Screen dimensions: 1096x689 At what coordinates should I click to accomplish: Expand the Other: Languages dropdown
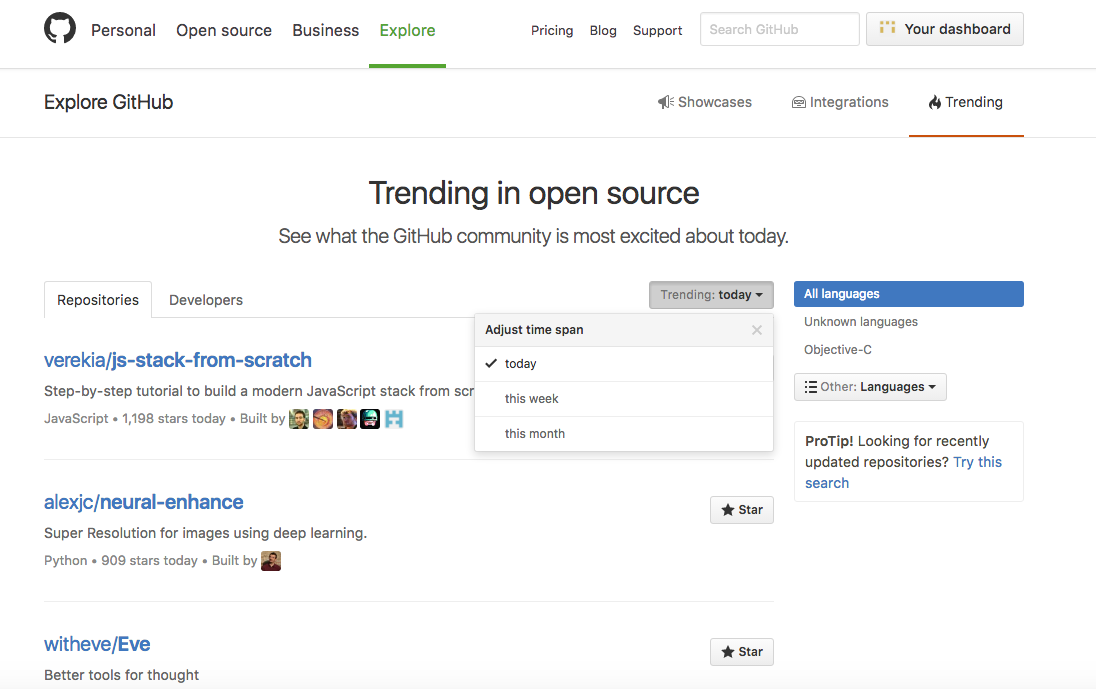point(870,386)
